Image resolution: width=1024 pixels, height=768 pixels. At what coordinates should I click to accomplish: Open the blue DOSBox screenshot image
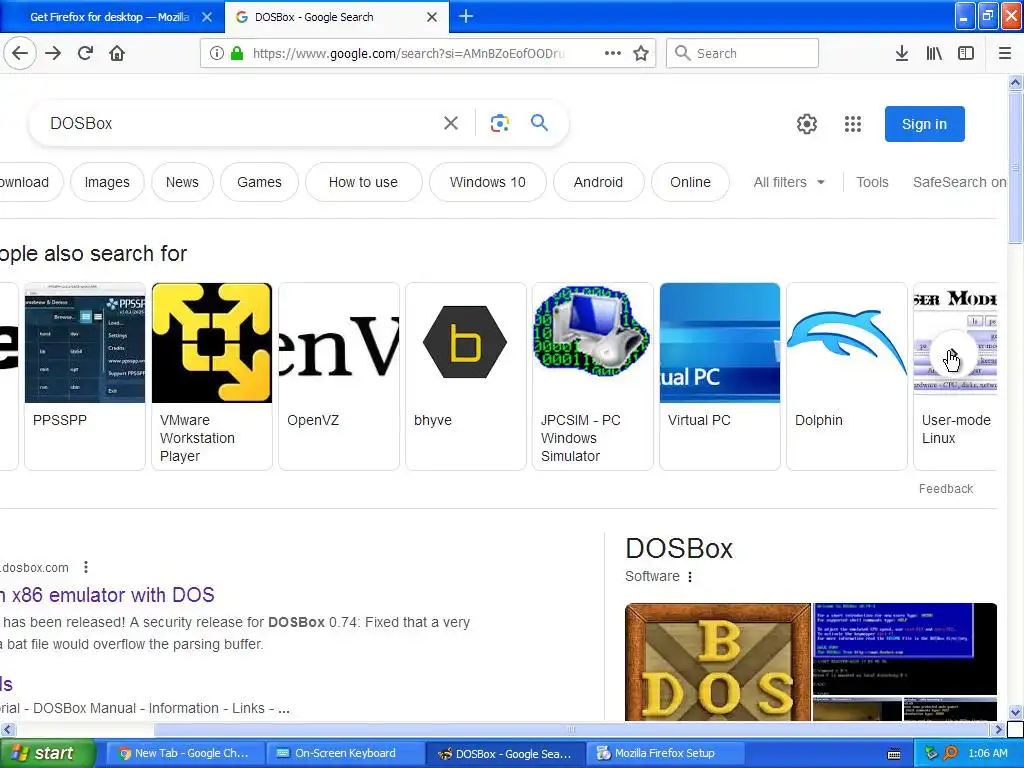(x=904, y=648)
